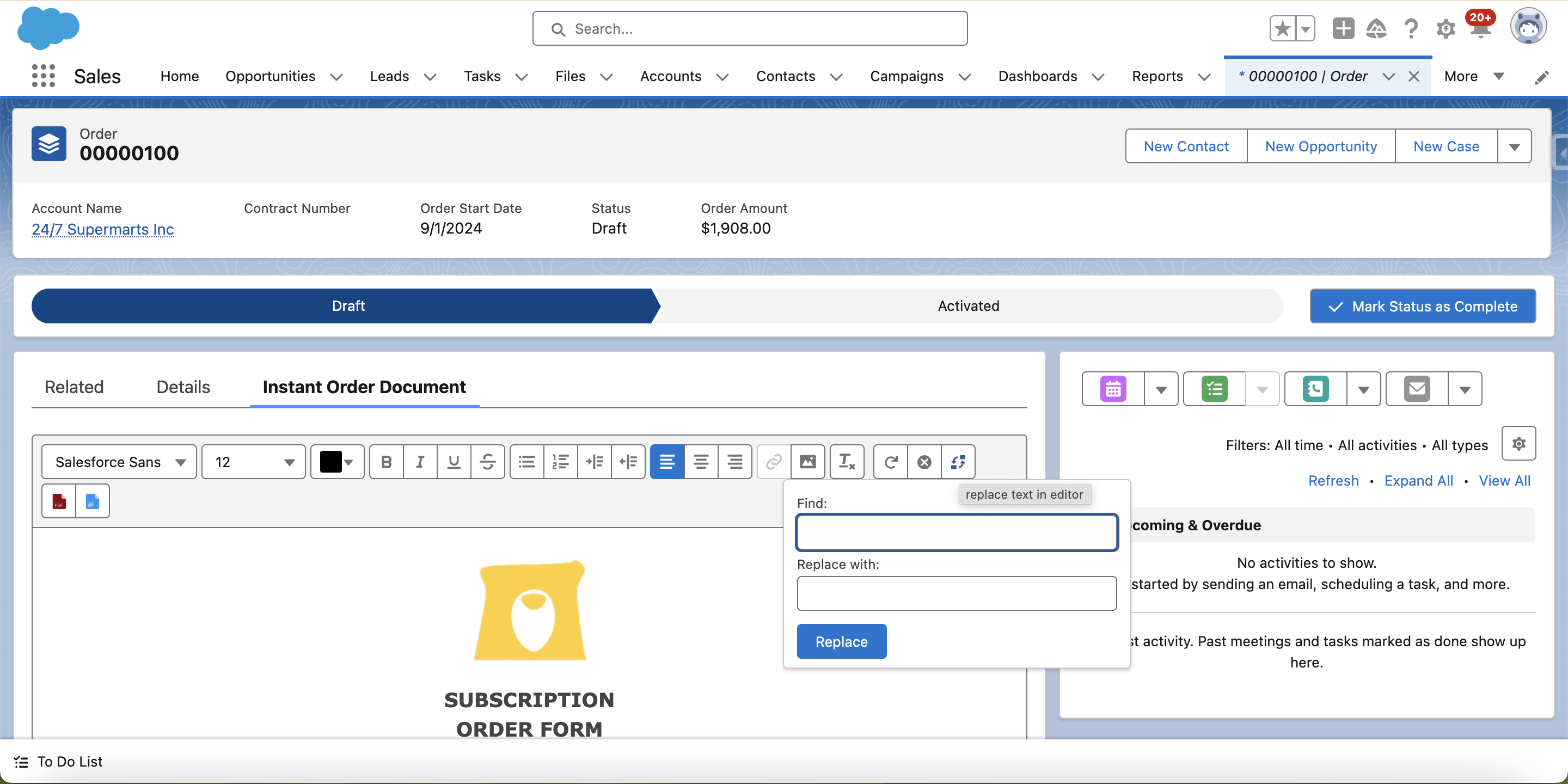Select the Instant Order Document tab
Image resolution: width=1568 pixels, height=784 pixels.
click(x=365, y=387)
